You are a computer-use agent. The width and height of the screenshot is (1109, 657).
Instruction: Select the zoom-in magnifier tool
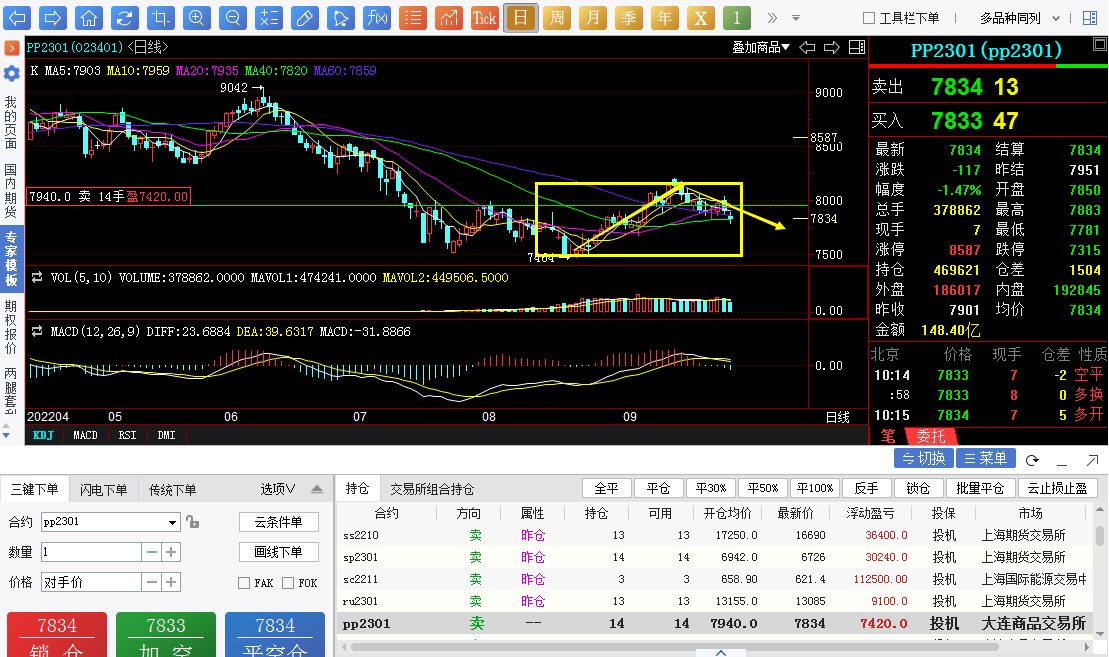[197, 18]
